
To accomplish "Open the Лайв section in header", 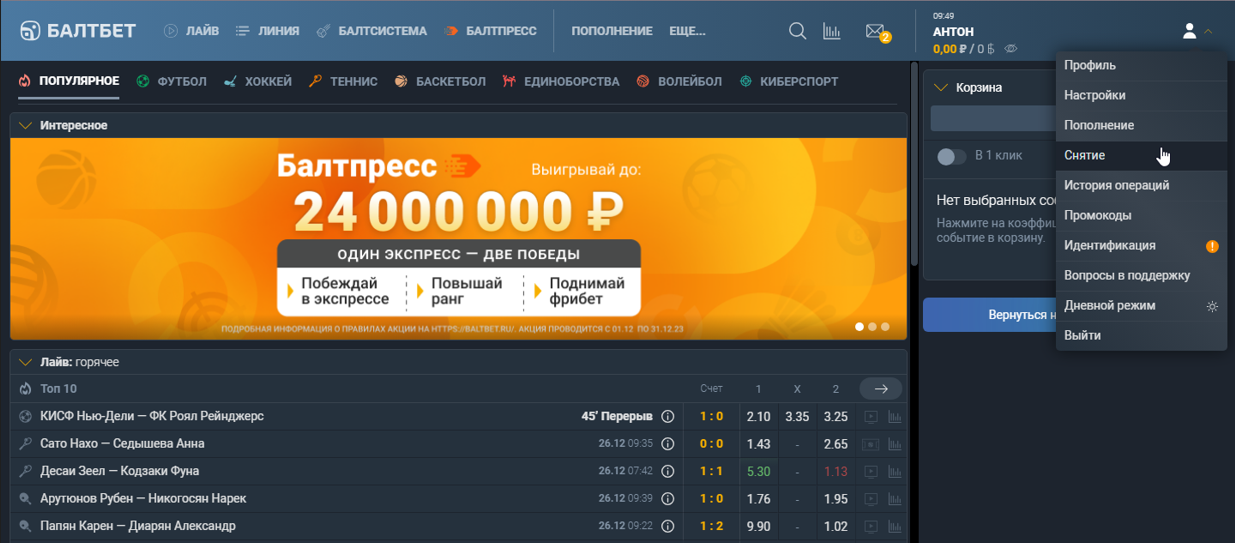I will click(x=191, y=31).
